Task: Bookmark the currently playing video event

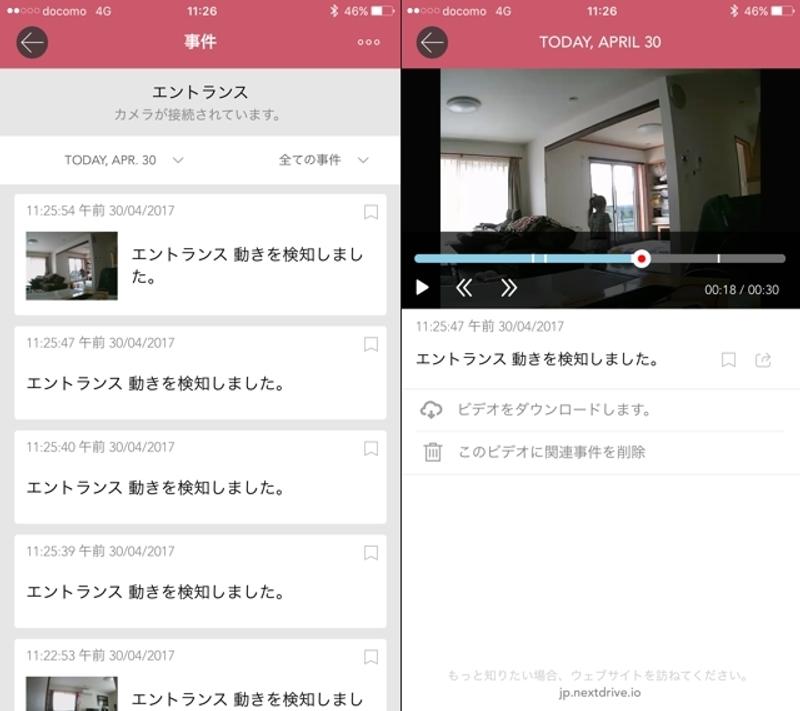Action: coord(728,360)
